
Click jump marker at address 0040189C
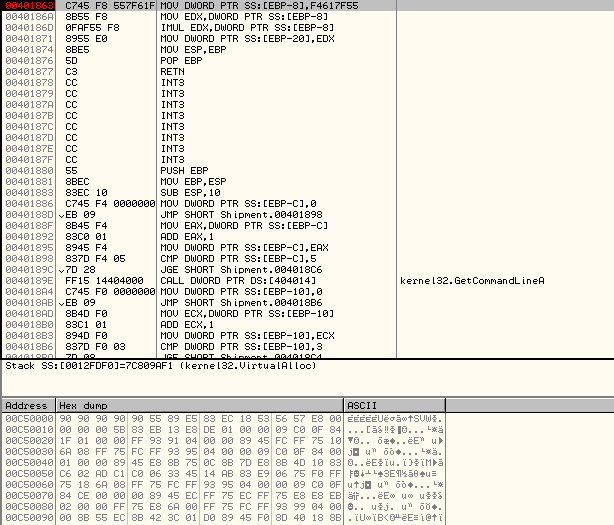[59, 269]
